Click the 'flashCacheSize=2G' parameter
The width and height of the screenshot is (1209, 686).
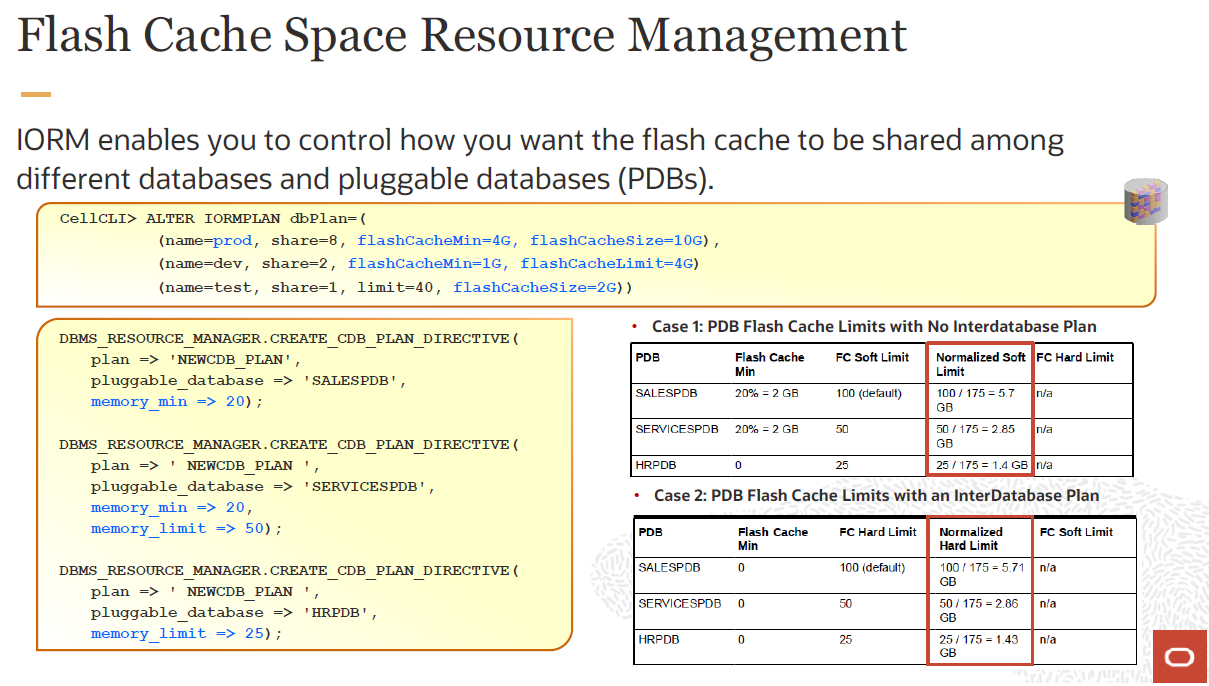coord(535,288)
